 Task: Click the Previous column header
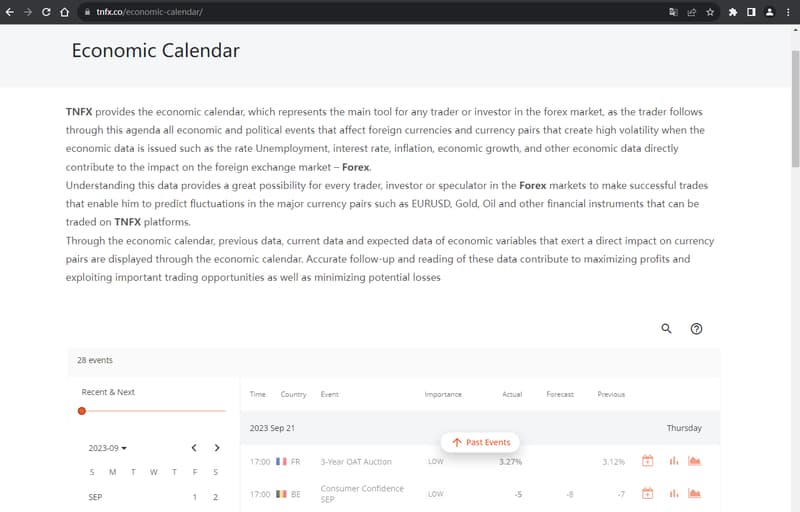click(x=611, y=394)
